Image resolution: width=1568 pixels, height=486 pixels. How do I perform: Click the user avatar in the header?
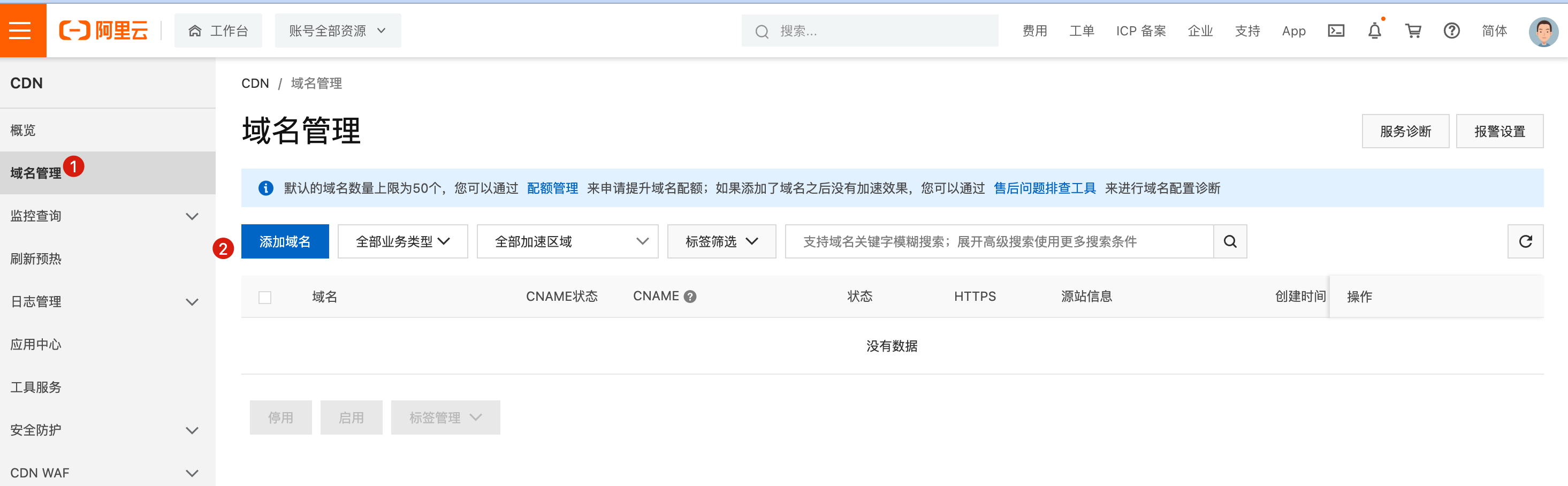[1542, 32]
